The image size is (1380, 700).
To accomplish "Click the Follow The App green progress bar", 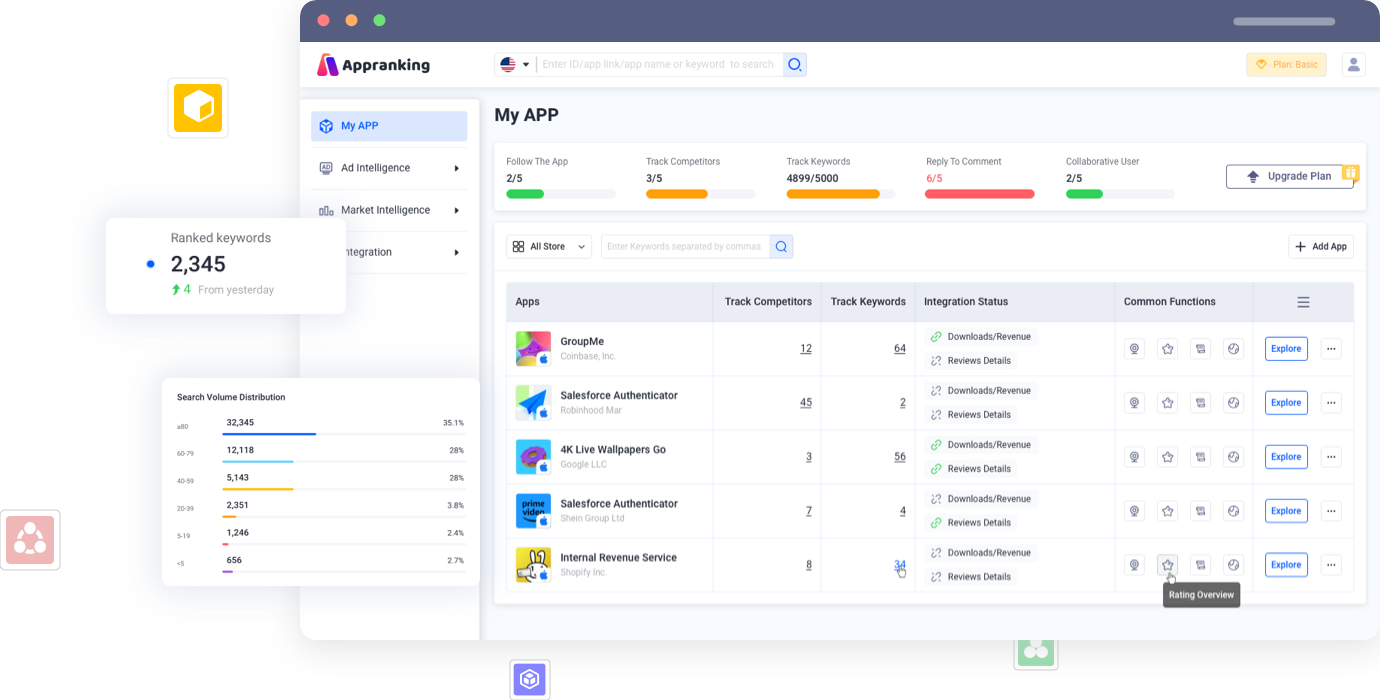I will [561, 194].
